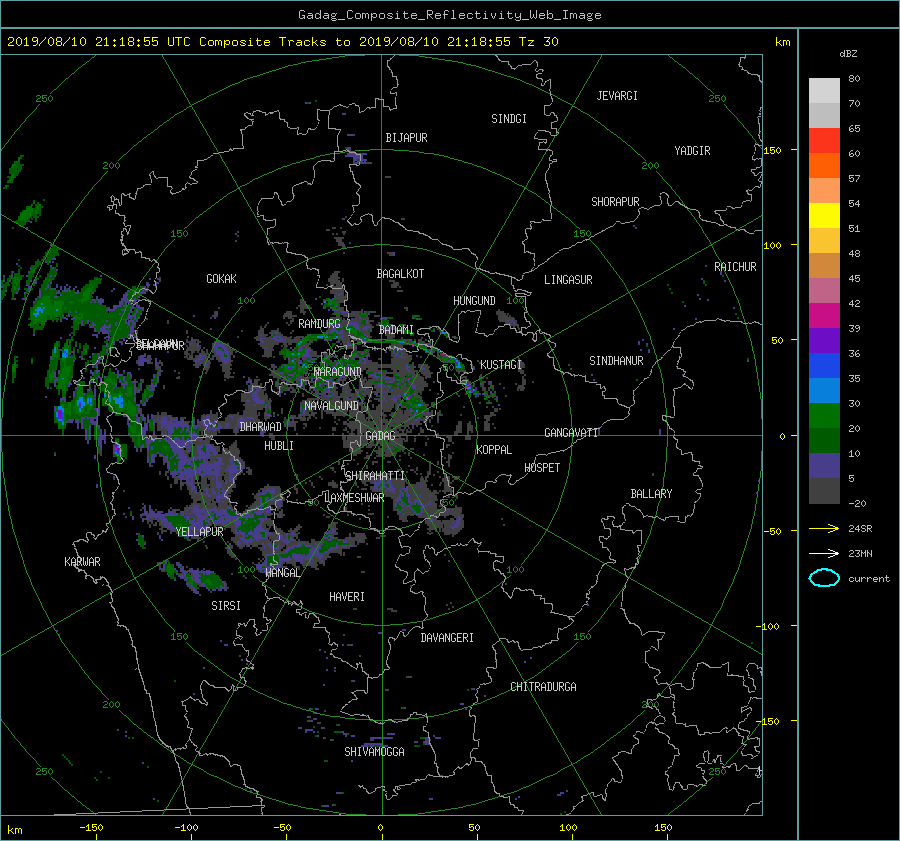The image size is (900, 841).
Task: Select the magenta swatch in dBZ scale
Action: point(824,315)
